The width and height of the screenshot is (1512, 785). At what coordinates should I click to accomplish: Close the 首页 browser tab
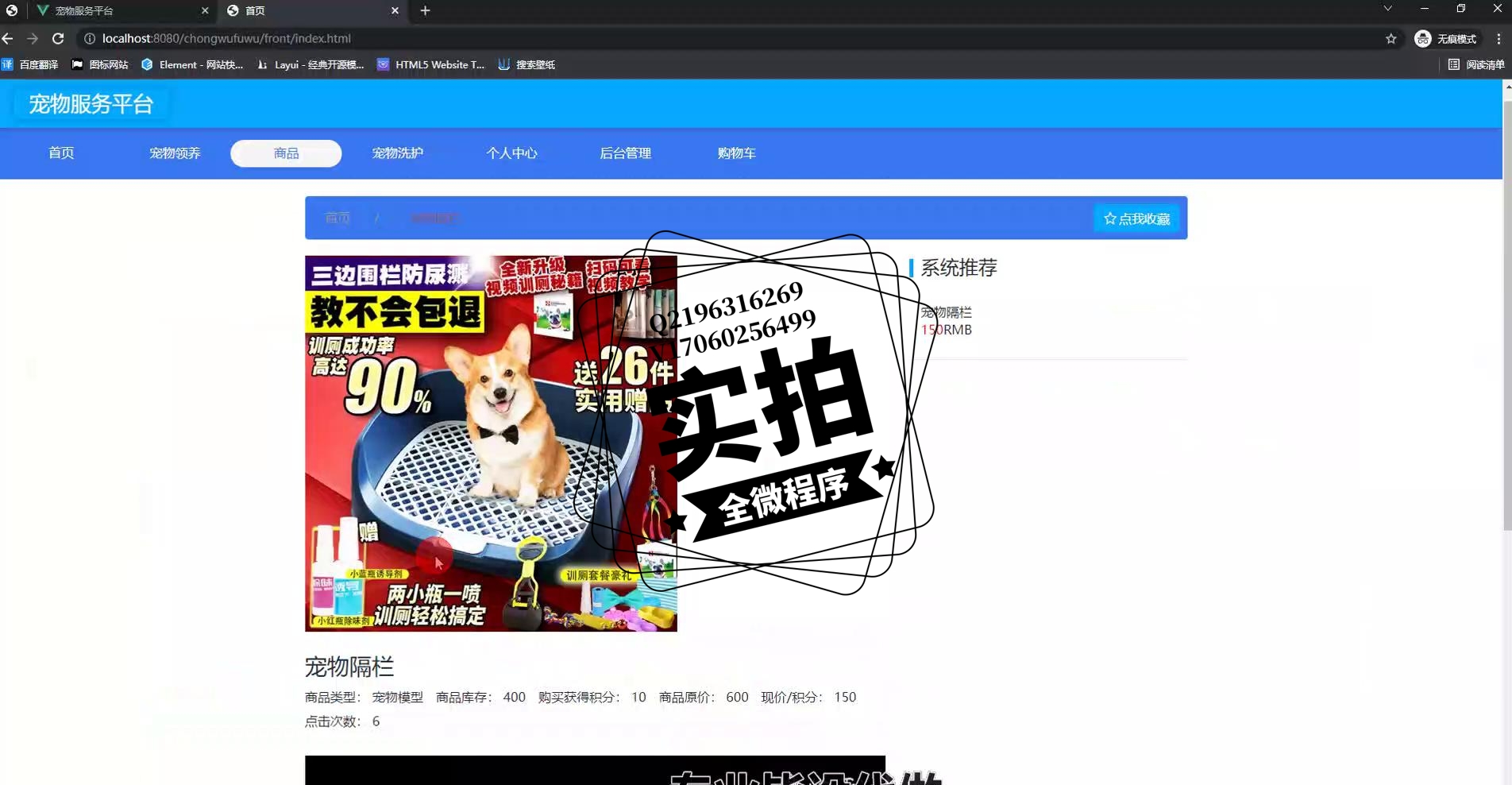(395, 10)
